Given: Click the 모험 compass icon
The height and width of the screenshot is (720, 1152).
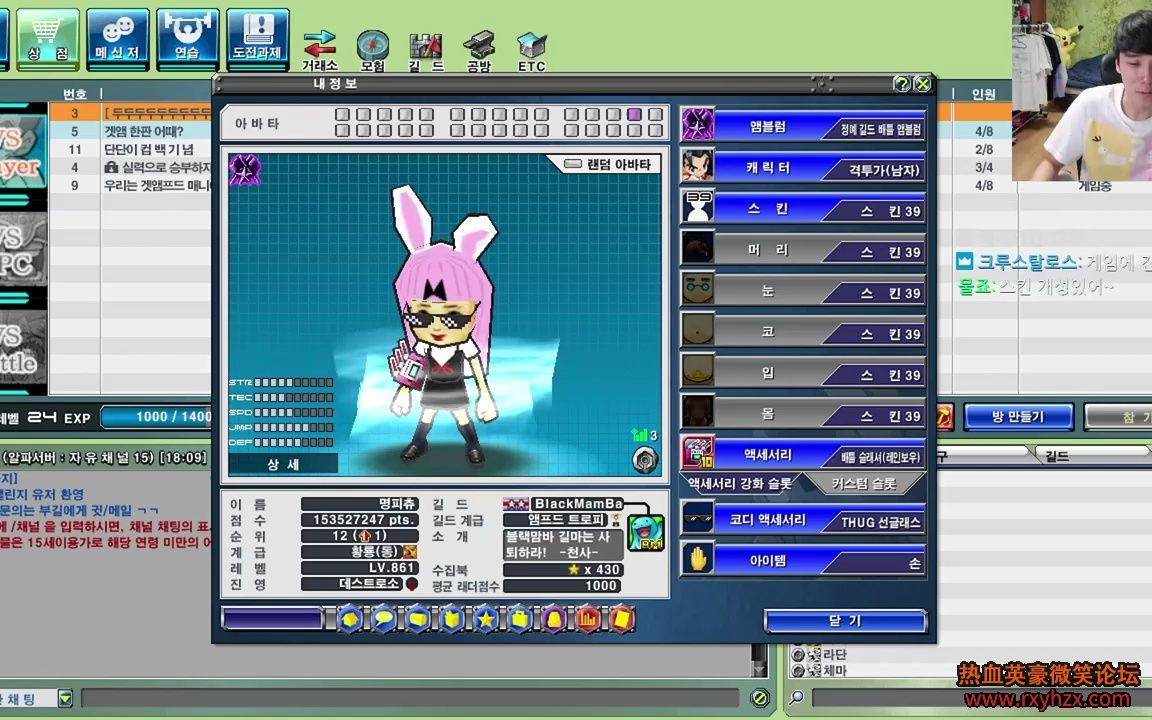Looking at the screenshot, I should tap(372, 50).
